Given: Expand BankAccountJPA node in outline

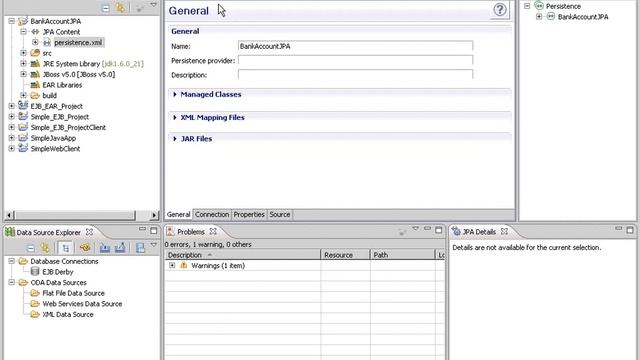Looking at the screenshot, I should point(539,16).
